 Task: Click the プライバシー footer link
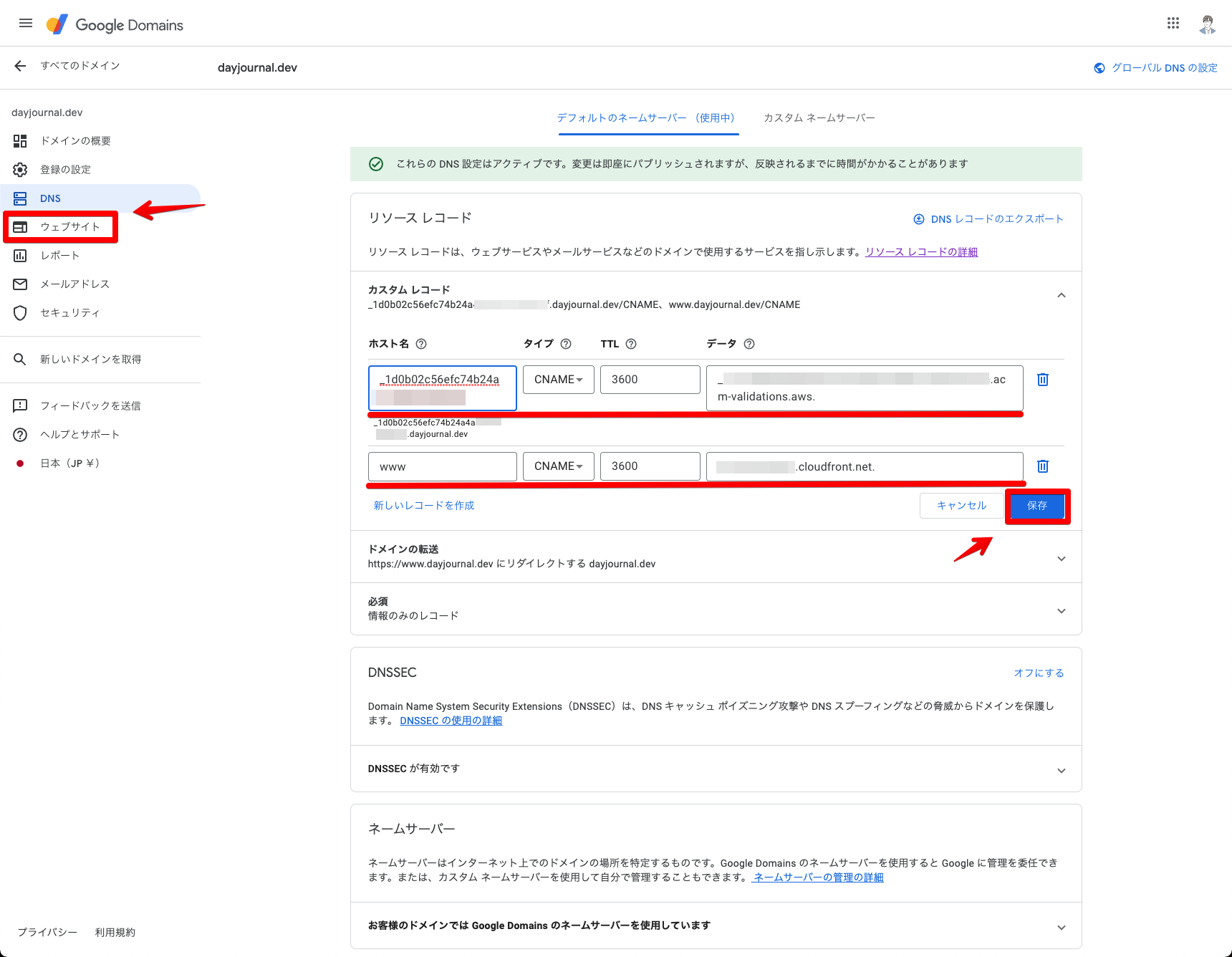[47, 933]
